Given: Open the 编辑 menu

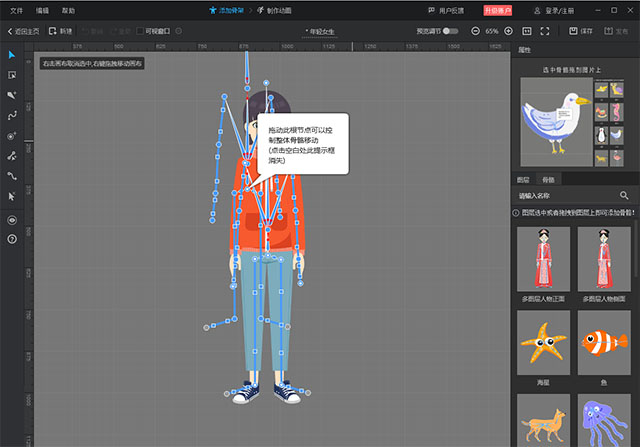Looking at the screenshot, I should tap(41, 9).
